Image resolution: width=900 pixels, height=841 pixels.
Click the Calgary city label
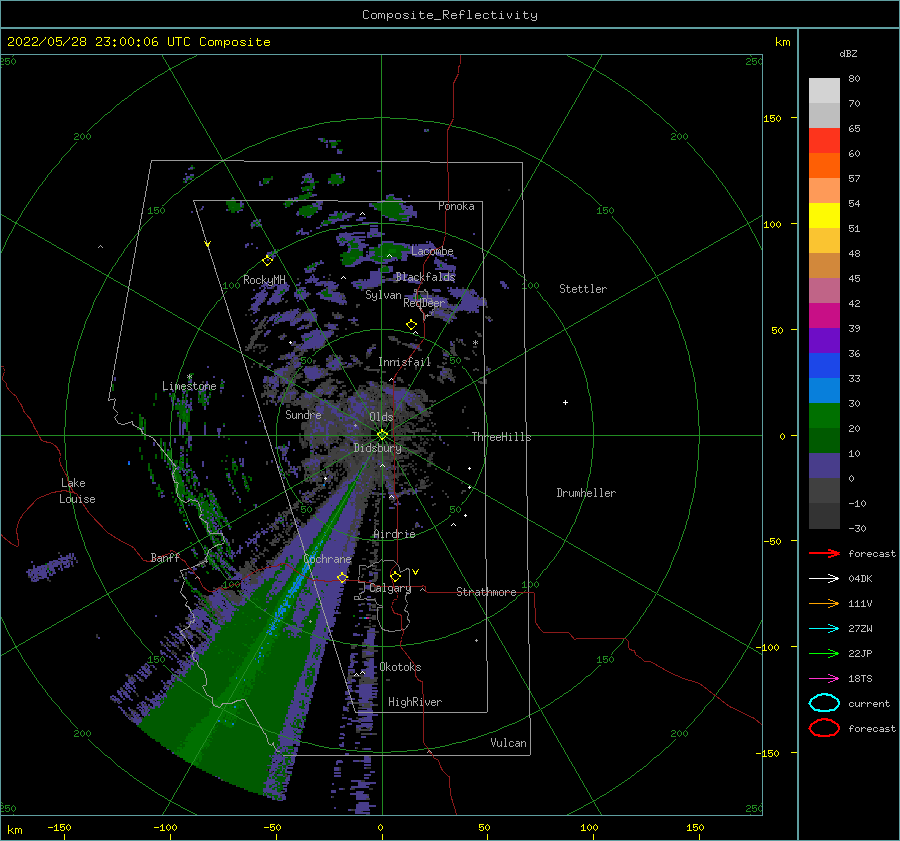pyautogui.click(x=390, y=588)
